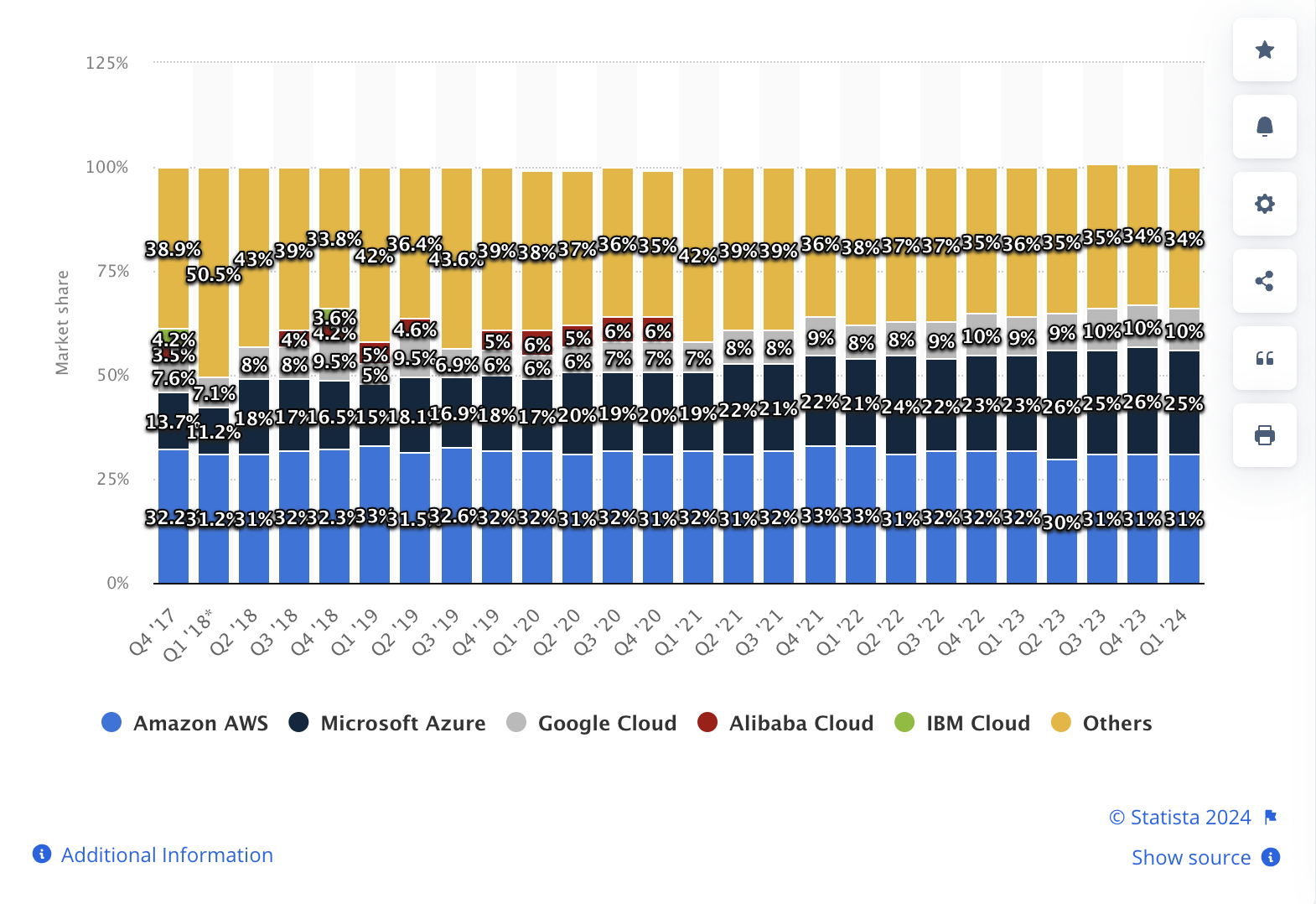Image resolution: width=1316 pixels, height=904 pixels.
Task: Open the citation quote icon
Action: pyautogui.click(x=1265, y=358)
